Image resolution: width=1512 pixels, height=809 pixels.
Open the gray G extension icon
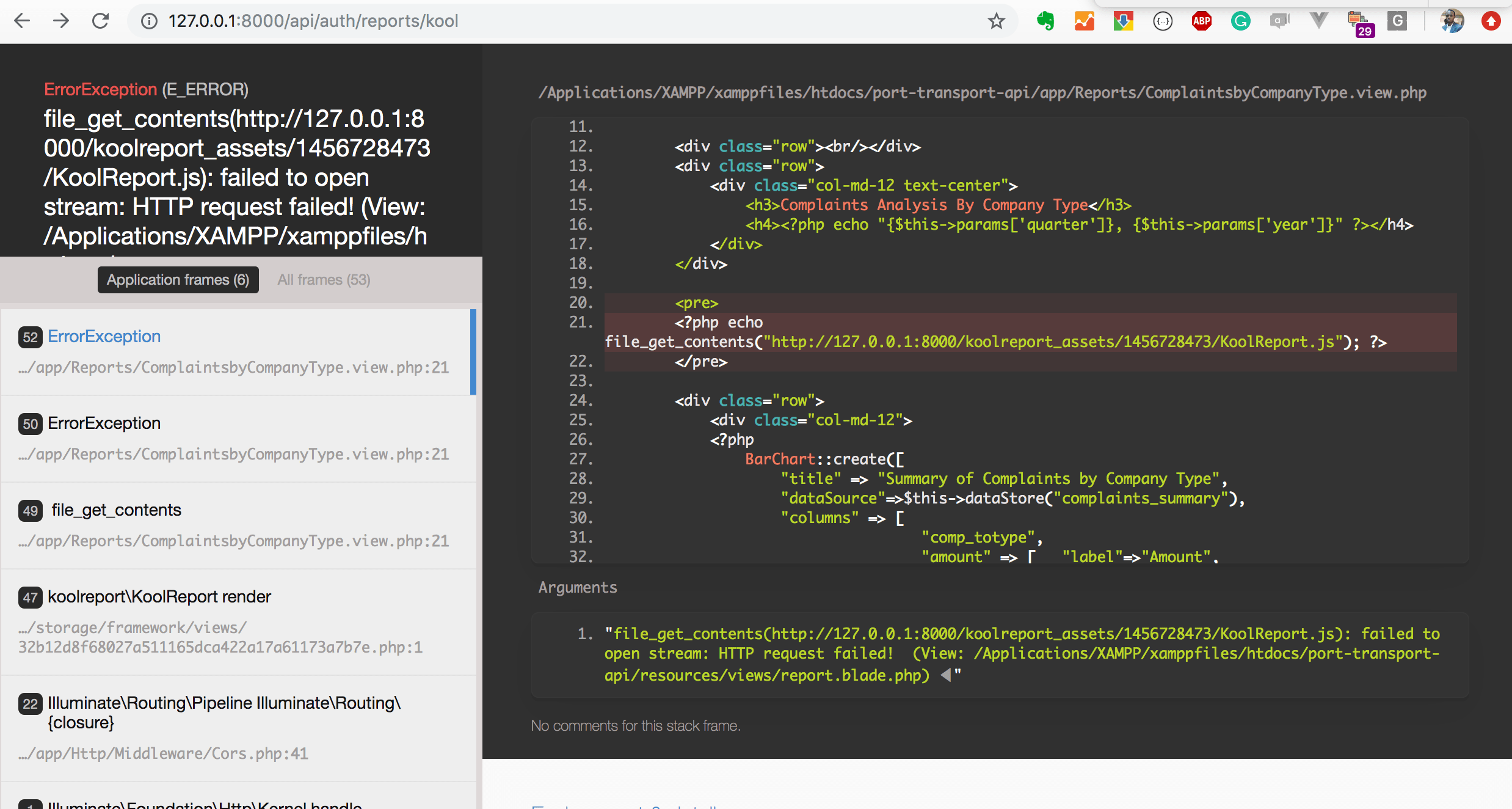pyautogui.click(x=1397, y=21)
